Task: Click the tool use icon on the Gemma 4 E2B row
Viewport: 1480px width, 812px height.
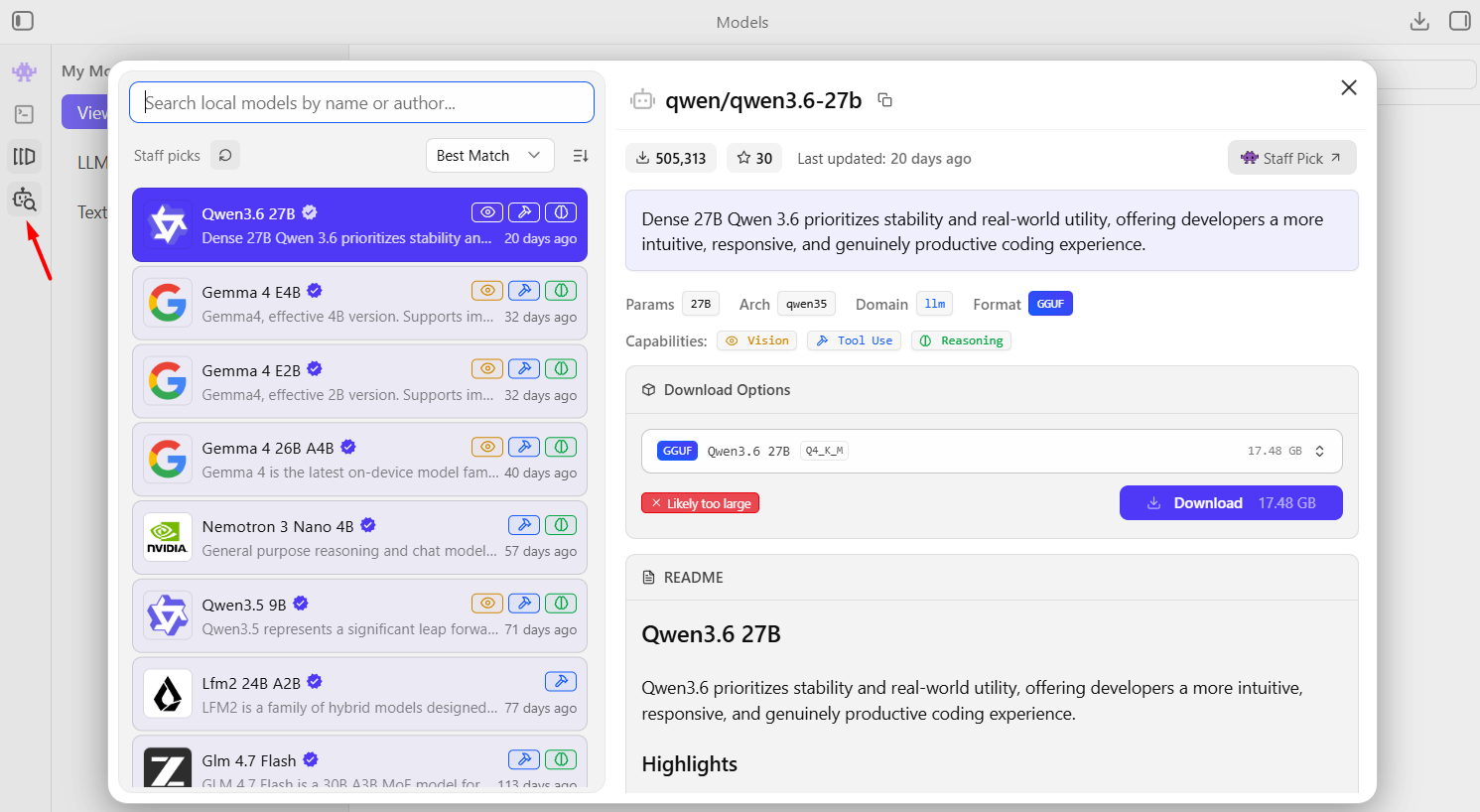Action: pyautogui.click(x=524, y=368)
